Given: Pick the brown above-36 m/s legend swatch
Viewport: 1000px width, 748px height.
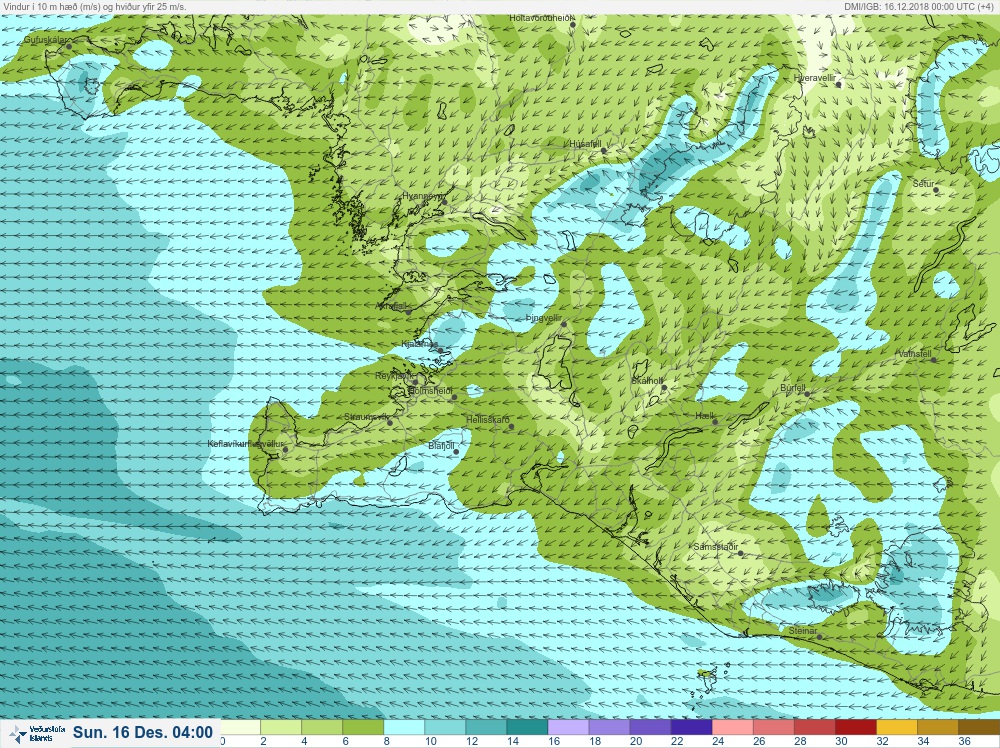Looking at the screenshot, I should tap(979, 727).
